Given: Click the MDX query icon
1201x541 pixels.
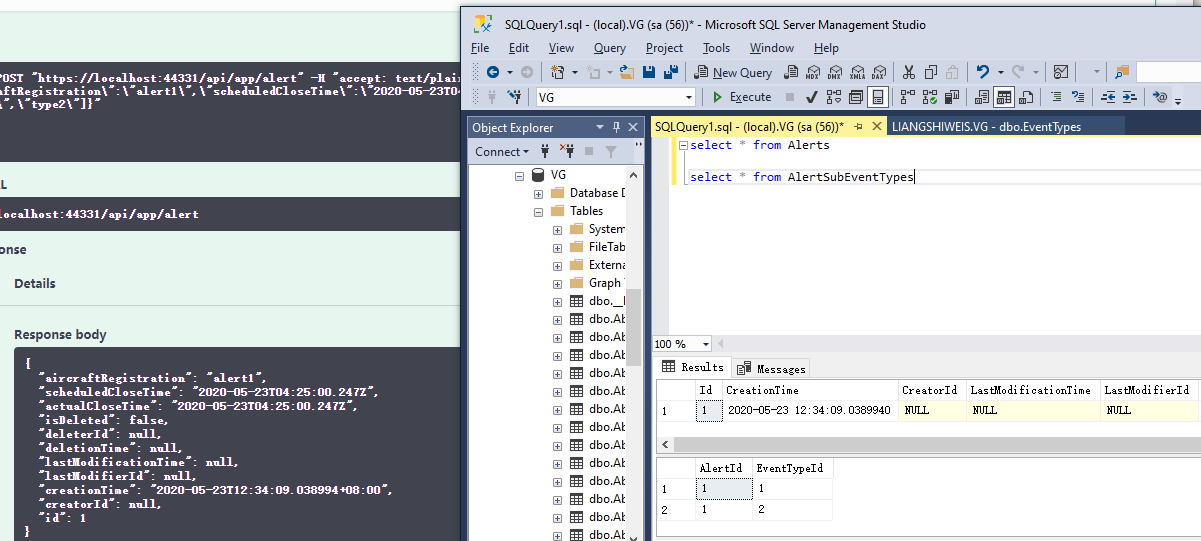Looking at the screenshot, I should 812,72.
